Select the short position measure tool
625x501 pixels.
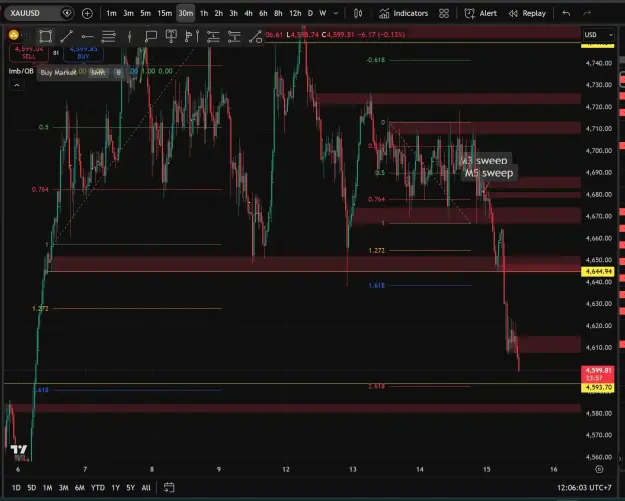(x=234, y=37)
